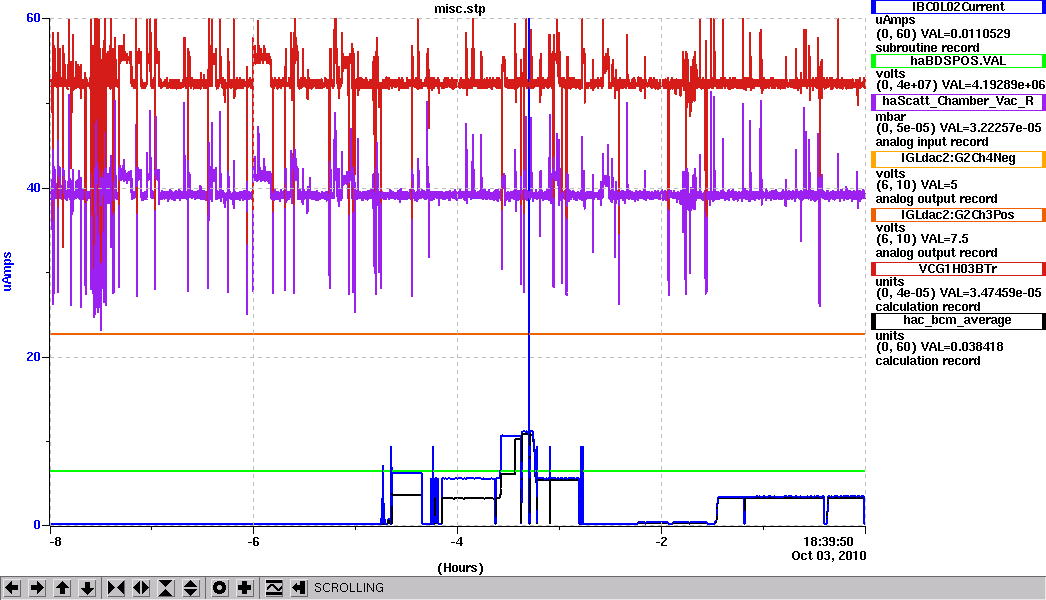Click the VAL=0.0110529 reading for IBC0L02Current
The height and width of the screenshot is (600, 1046).
coord(965,33)
